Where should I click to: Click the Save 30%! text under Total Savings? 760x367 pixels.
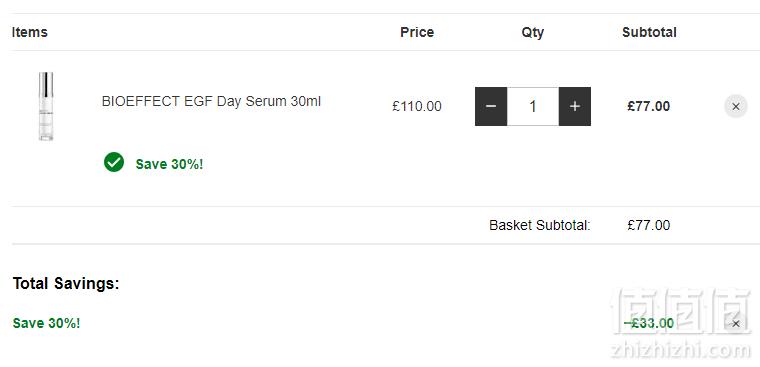click(x=47, y=323)
